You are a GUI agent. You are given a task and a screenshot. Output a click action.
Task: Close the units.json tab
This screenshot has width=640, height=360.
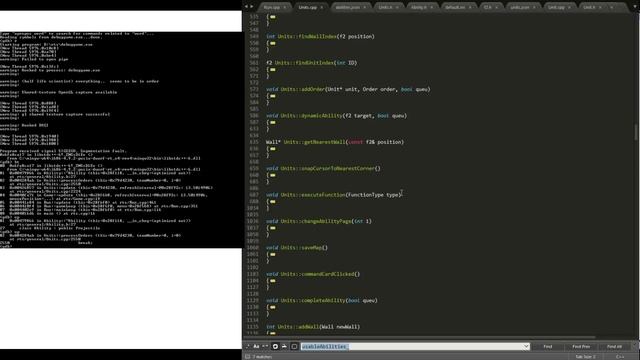click(534, 7)
